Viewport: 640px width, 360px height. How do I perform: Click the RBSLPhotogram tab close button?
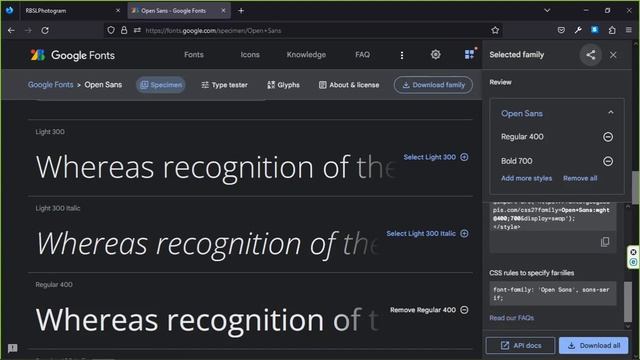tap(118, 11)
